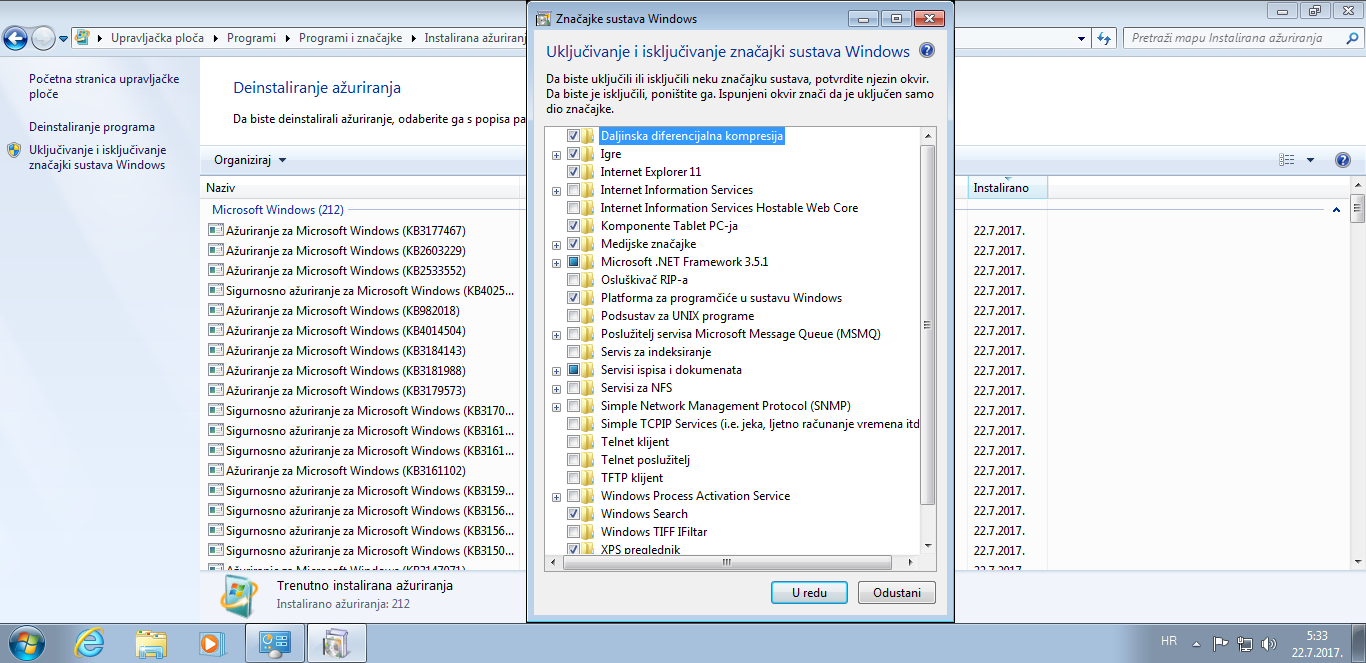Viewport: 1366px width, 663px height.
Task: Expand the Servisi za NFS node
Action: [x=556, y=389]
